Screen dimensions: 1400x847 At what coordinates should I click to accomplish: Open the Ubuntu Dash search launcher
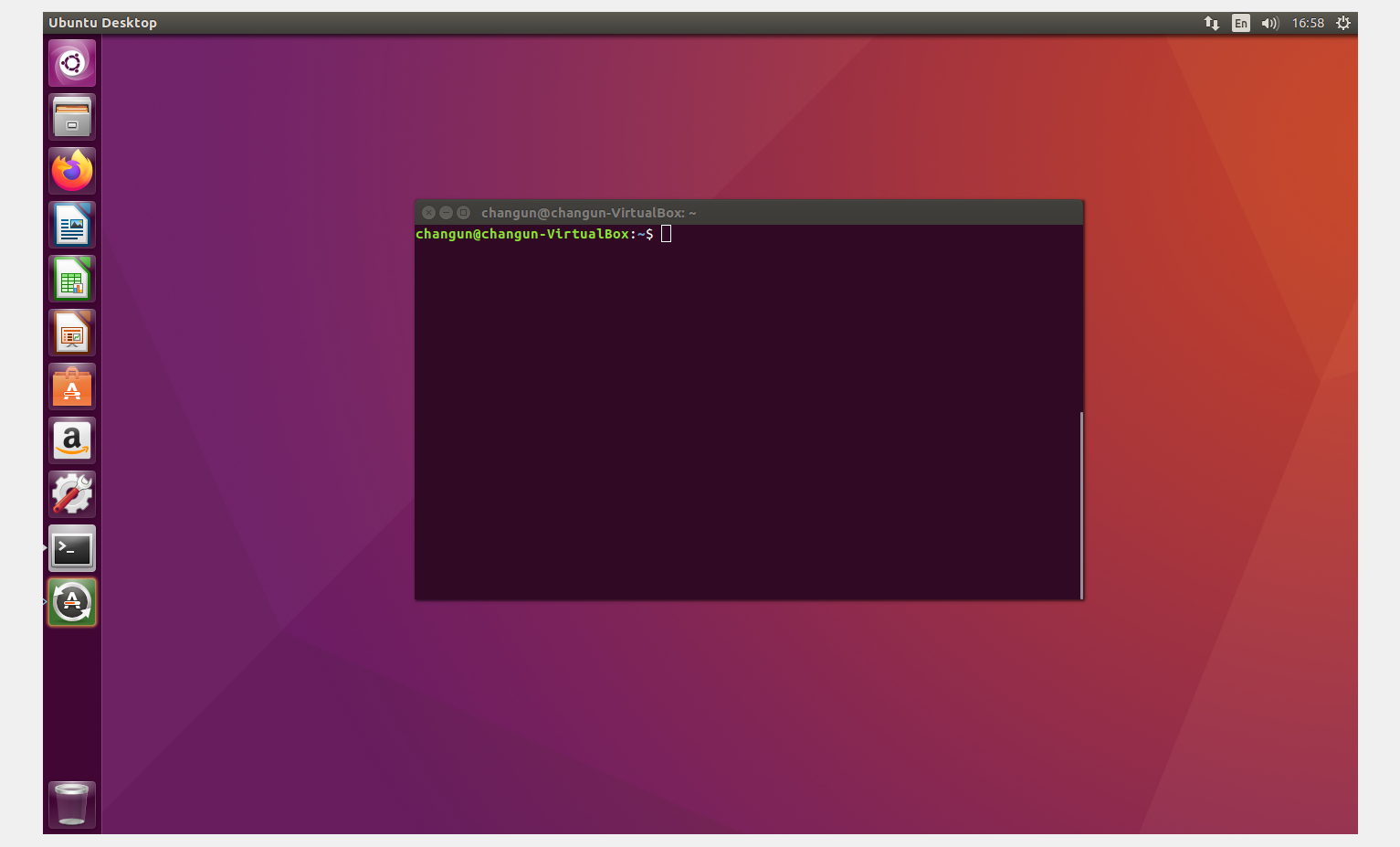(x=72, y=63)
